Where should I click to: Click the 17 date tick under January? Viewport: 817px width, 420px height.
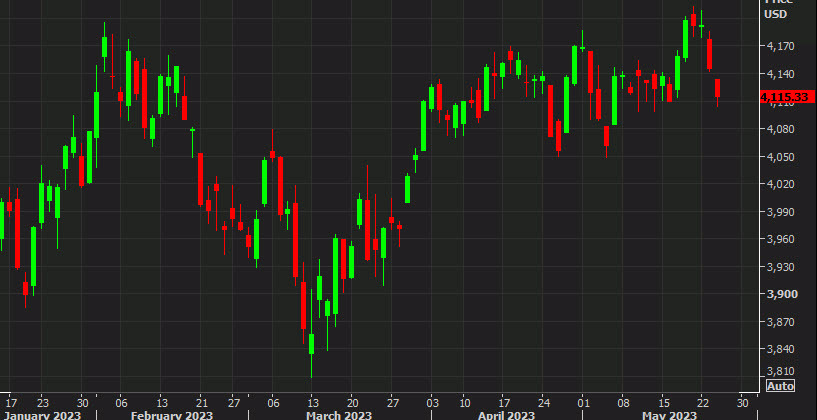click(x=11, y=403)
